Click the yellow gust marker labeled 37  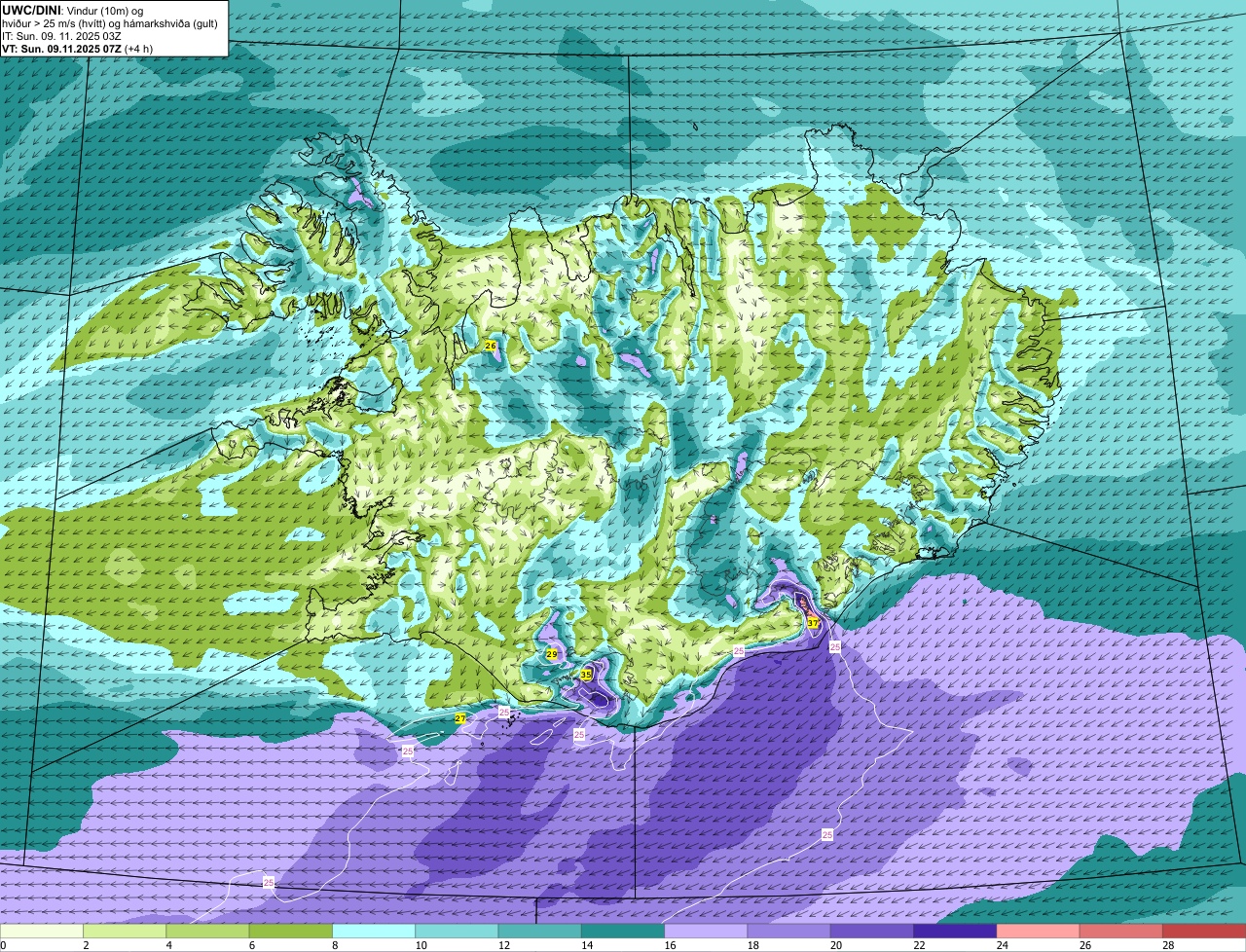[x=813, y=623]
